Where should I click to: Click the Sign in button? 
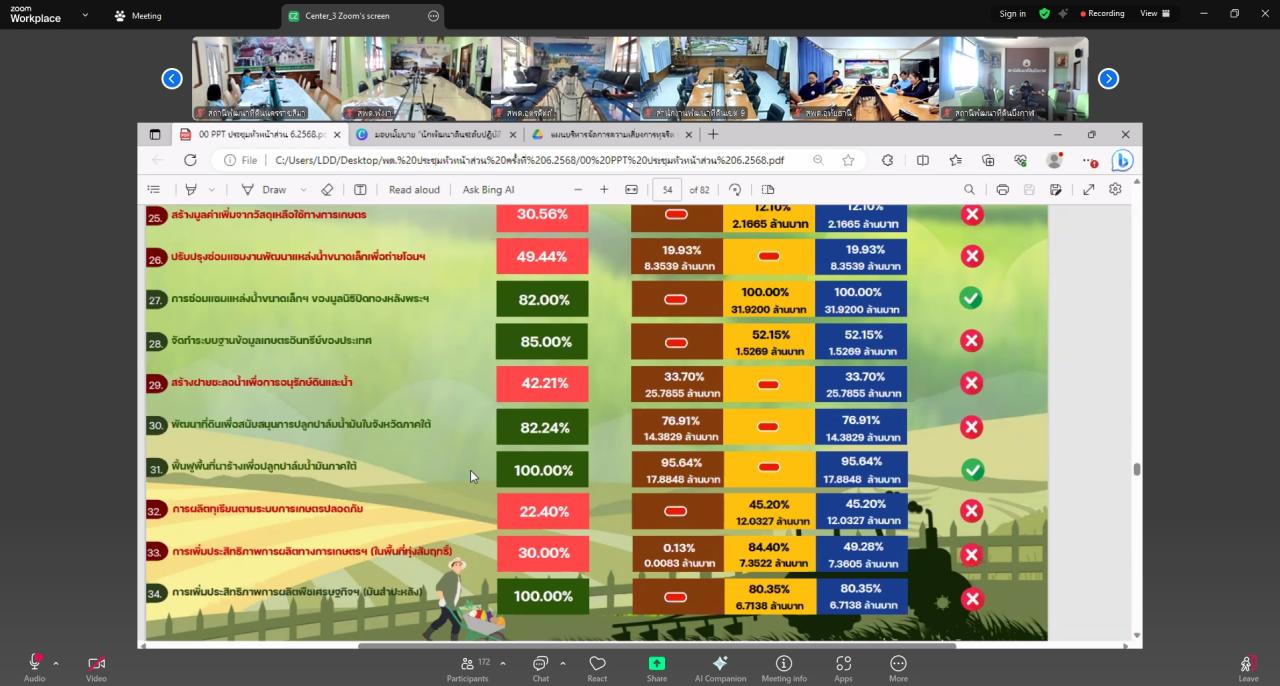coord(1012,14)
